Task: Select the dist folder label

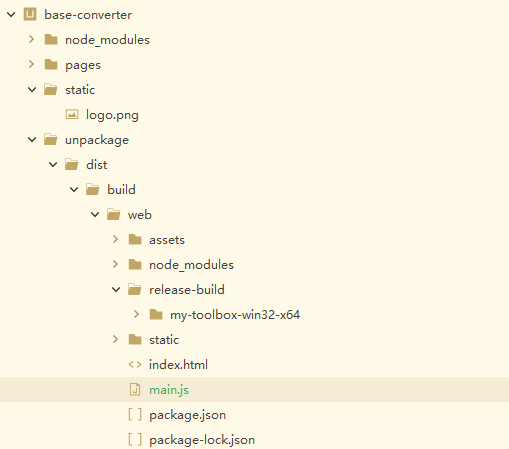Action: [97, 165]
